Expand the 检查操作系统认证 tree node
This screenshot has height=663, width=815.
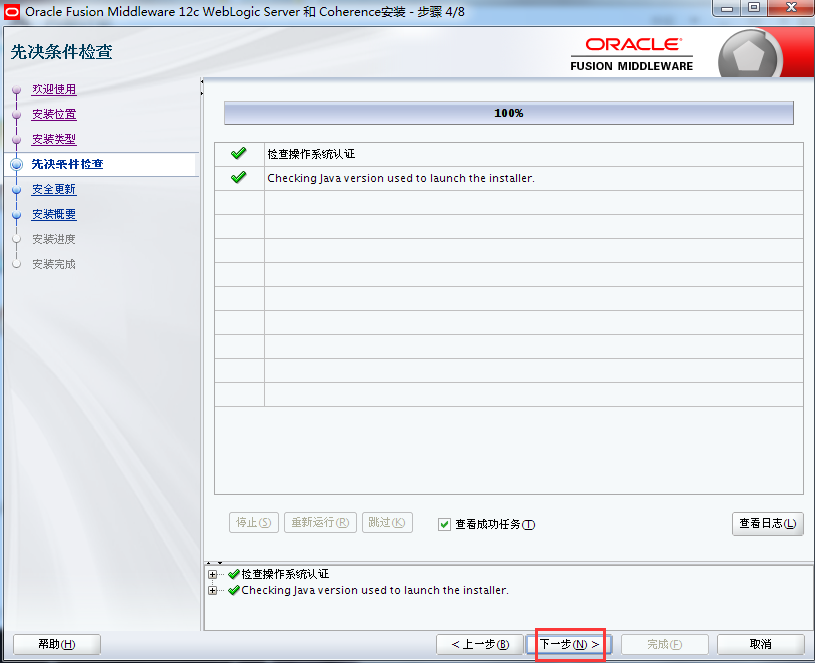tap(213, 575)
